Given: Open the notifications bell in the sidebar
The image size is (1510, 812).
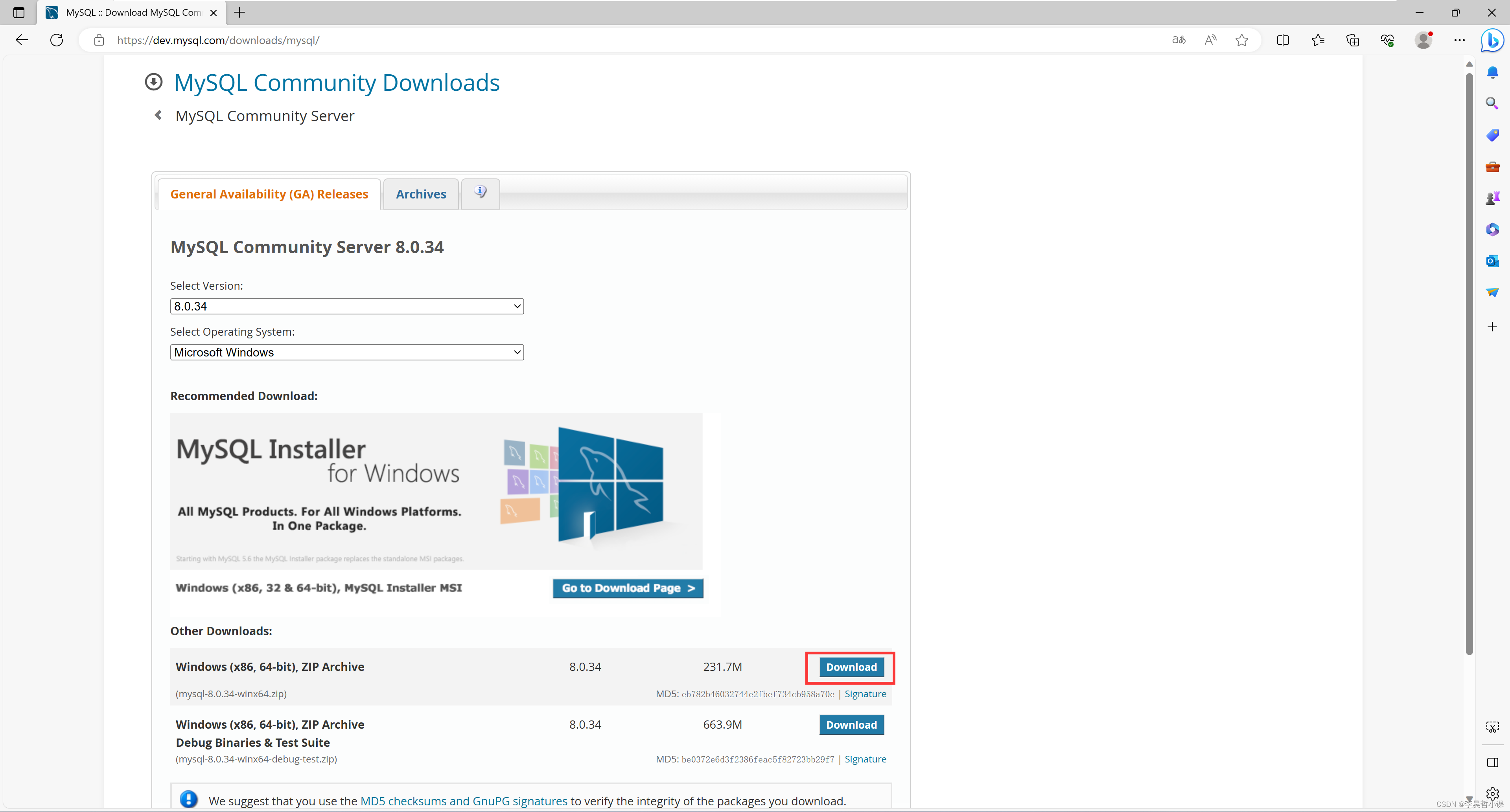Looking at the screenshot, I should coord(1492,73).
